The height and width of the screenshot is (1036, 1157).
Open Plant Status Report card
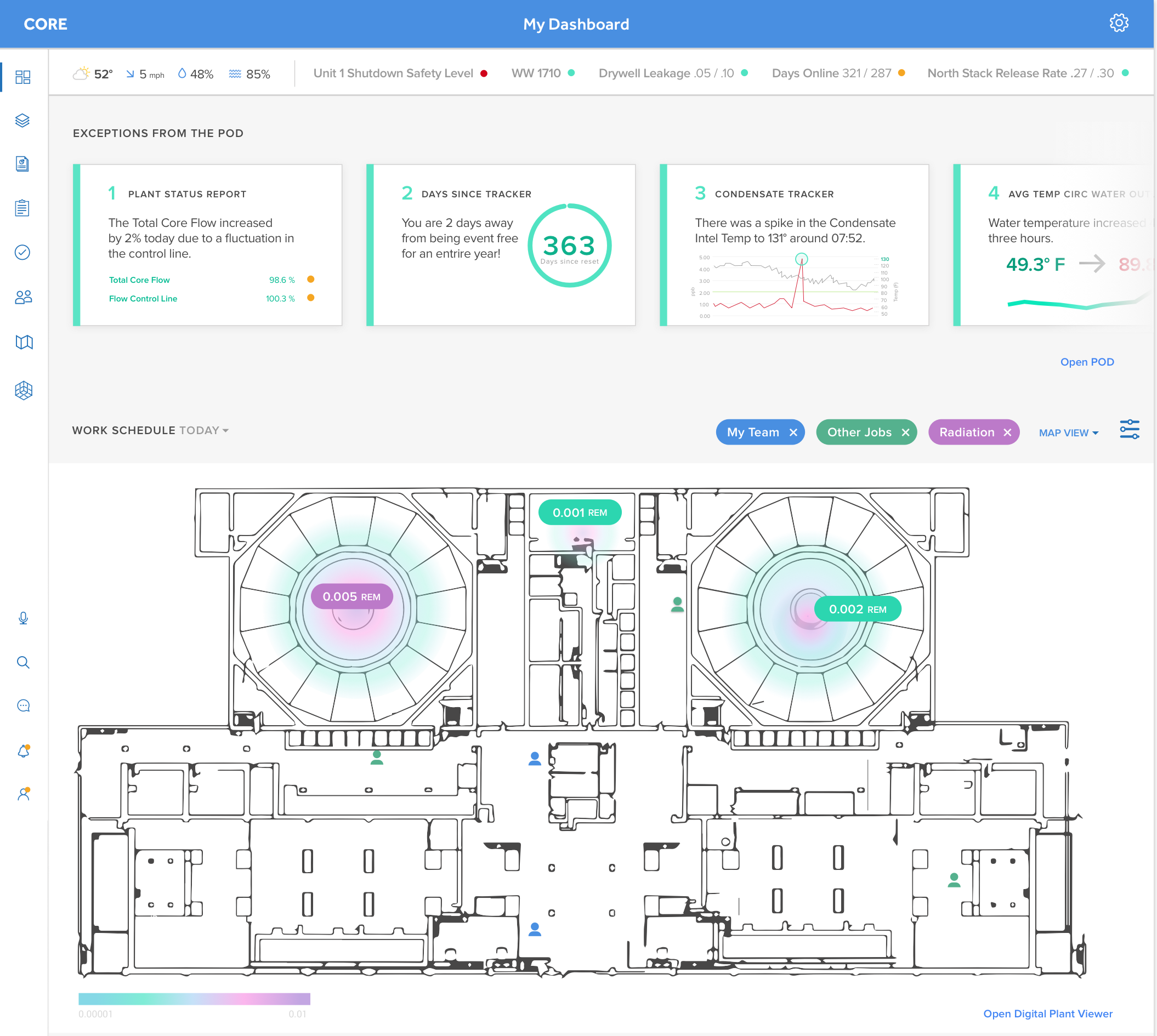[207, 245]
